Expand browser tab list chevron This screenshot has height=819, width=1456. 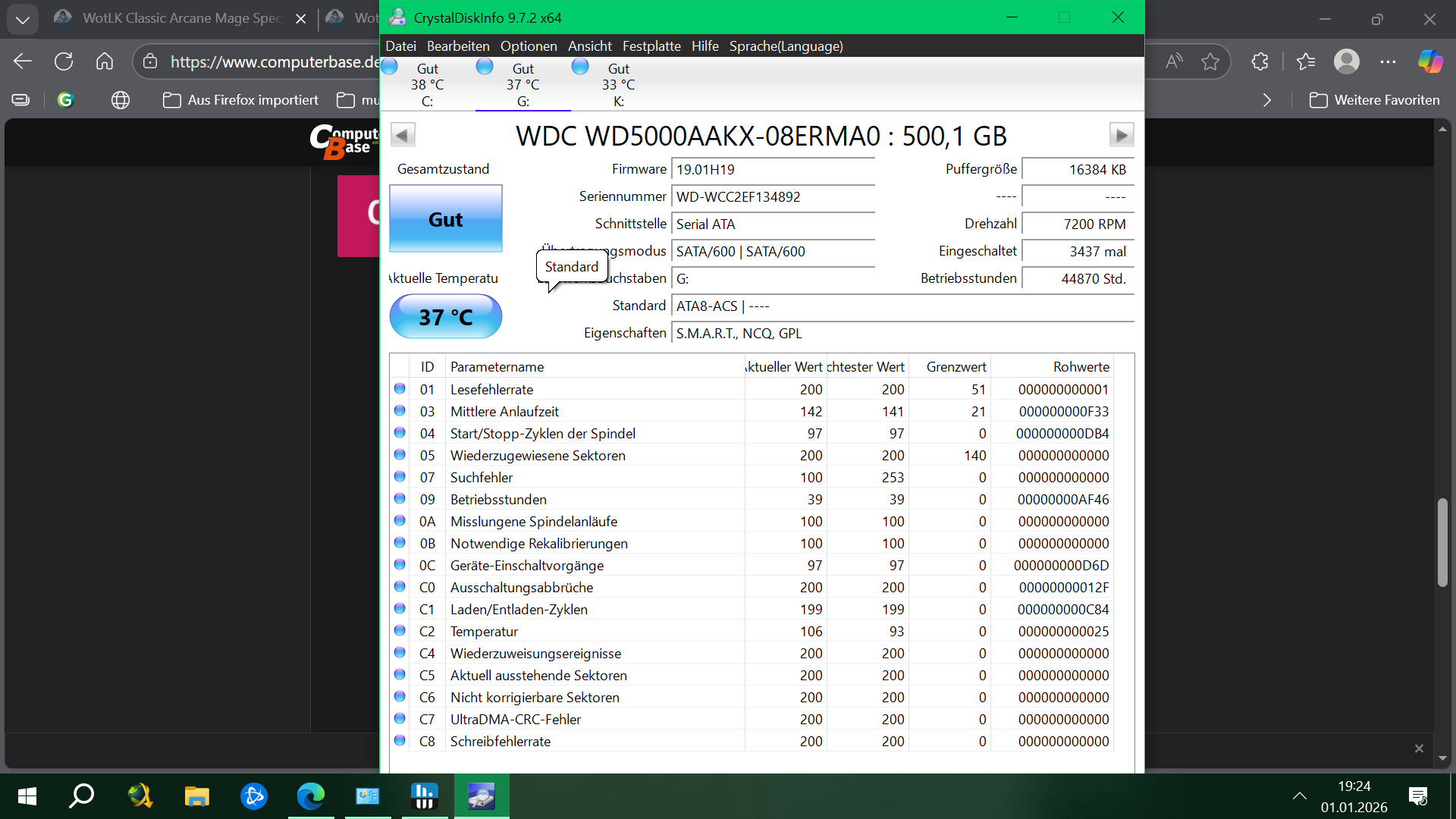coord(23,19)
